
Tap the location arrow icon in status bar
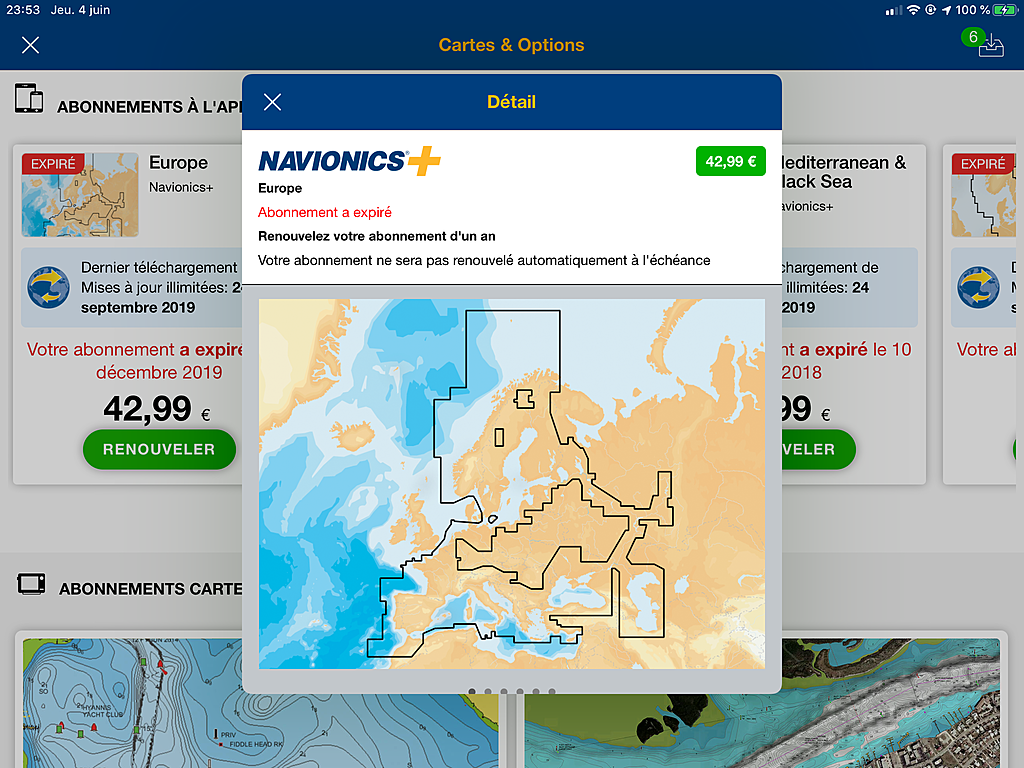(946, 10)
